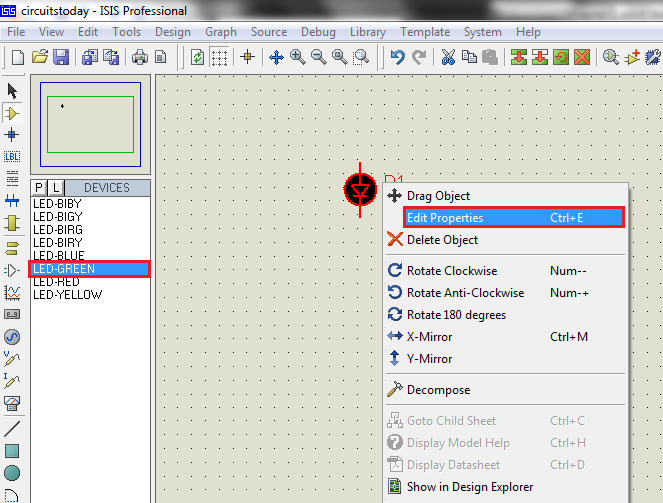This screenshot has height=503, width=663.
Task: Toggle the grid display icon
Action: tap(219, 57)
